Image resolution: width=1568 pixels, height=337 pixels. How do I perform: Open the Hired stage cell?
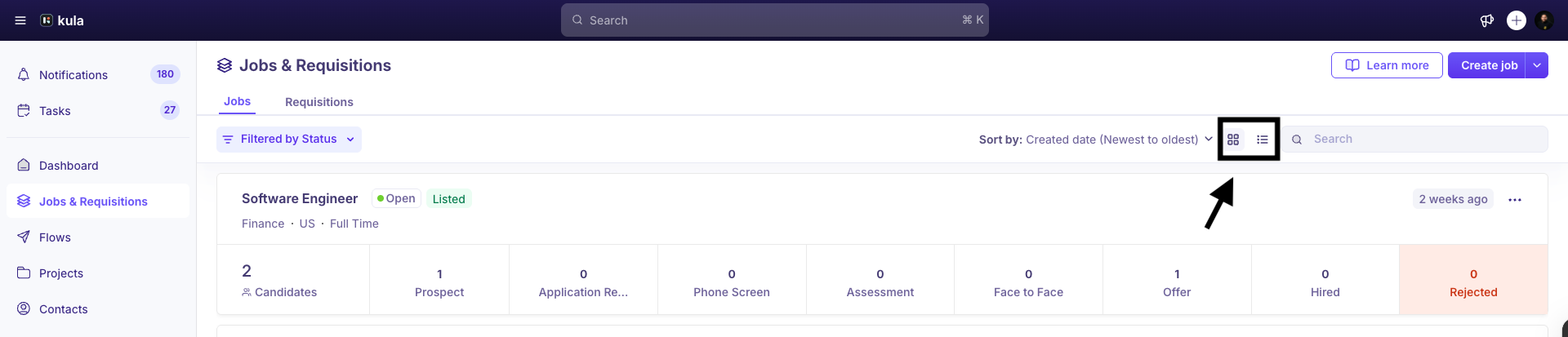click(1325, 280)
